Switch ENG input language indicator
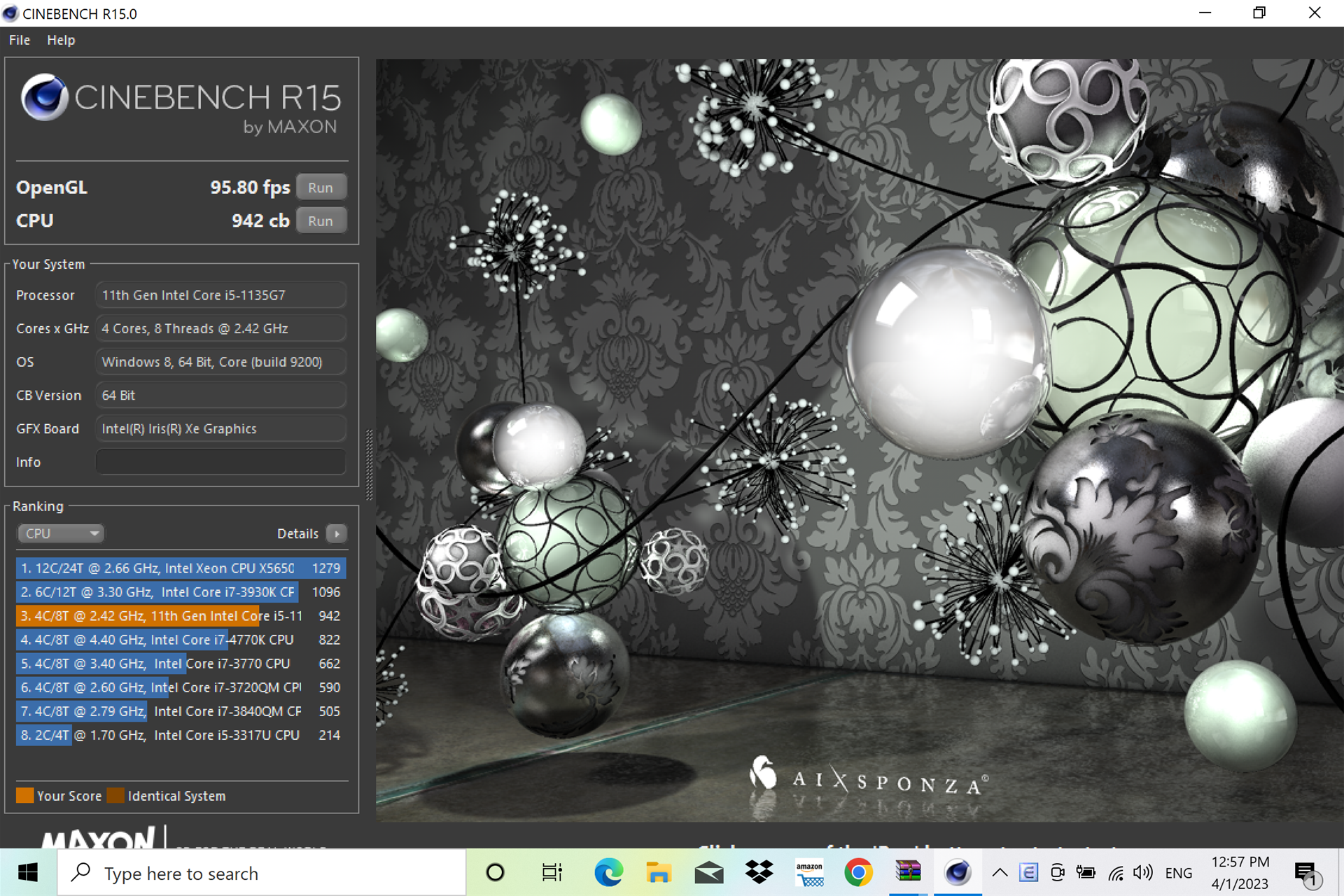 [1179, 873]
